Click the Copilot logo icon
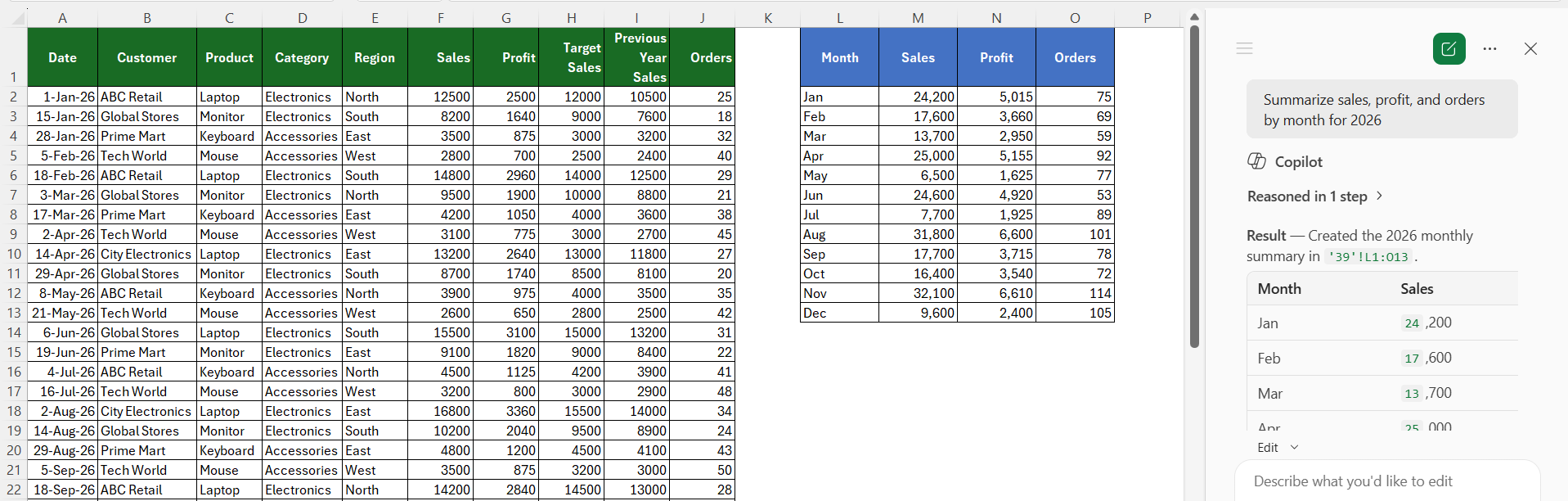Image resolution: width=1568 pixels, height=501 pixels. click(x=1256, y=161)
